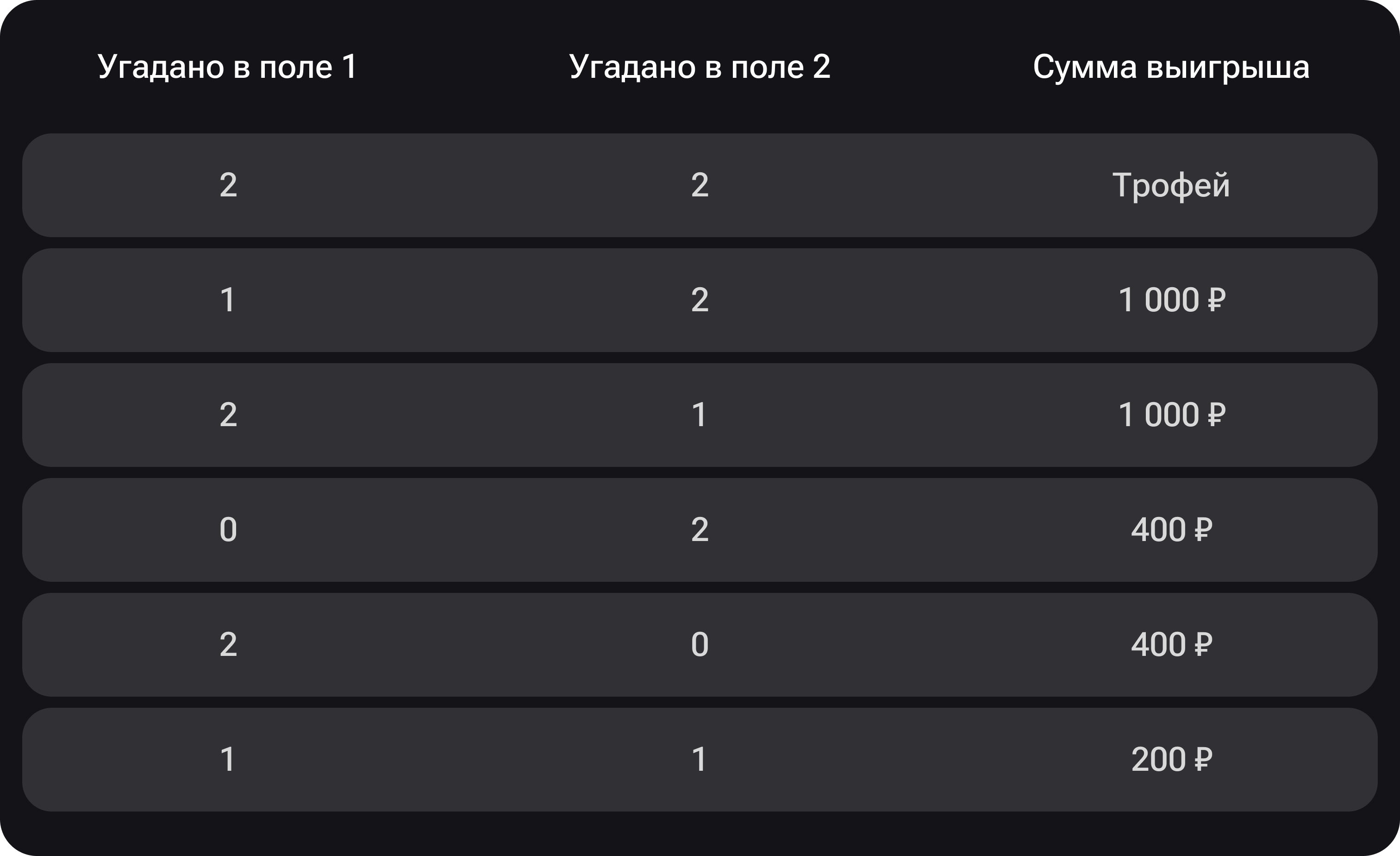
Task: Click 400 ₽ in the fourth table row
Action: (x=1171, y=530)
